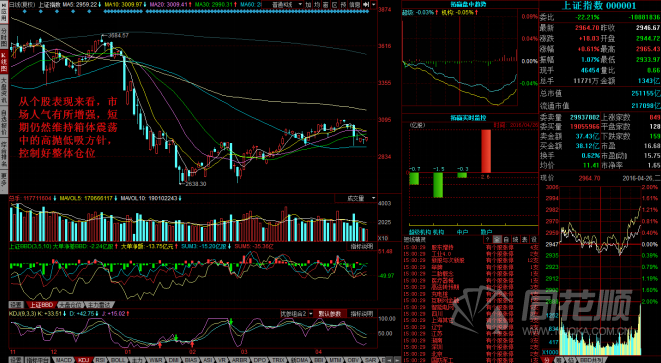This screenshot has width=661, height=363.
Task: Click the speaker arrow icon in chart toolbar
Action: coord(366,4)
